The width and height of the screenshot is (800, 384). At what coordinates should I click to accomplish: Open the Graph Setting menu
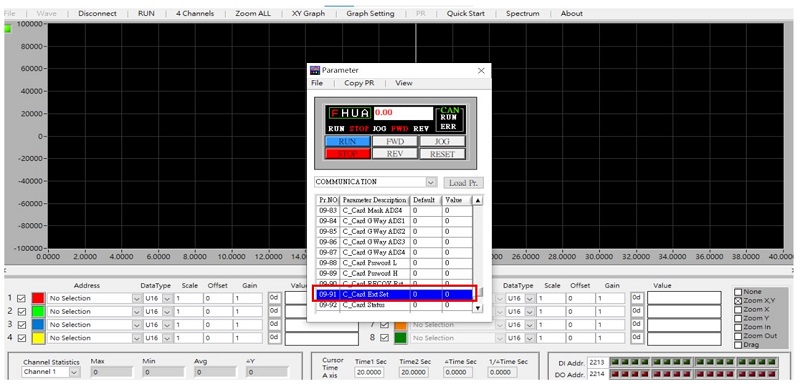tap(370, 14)
